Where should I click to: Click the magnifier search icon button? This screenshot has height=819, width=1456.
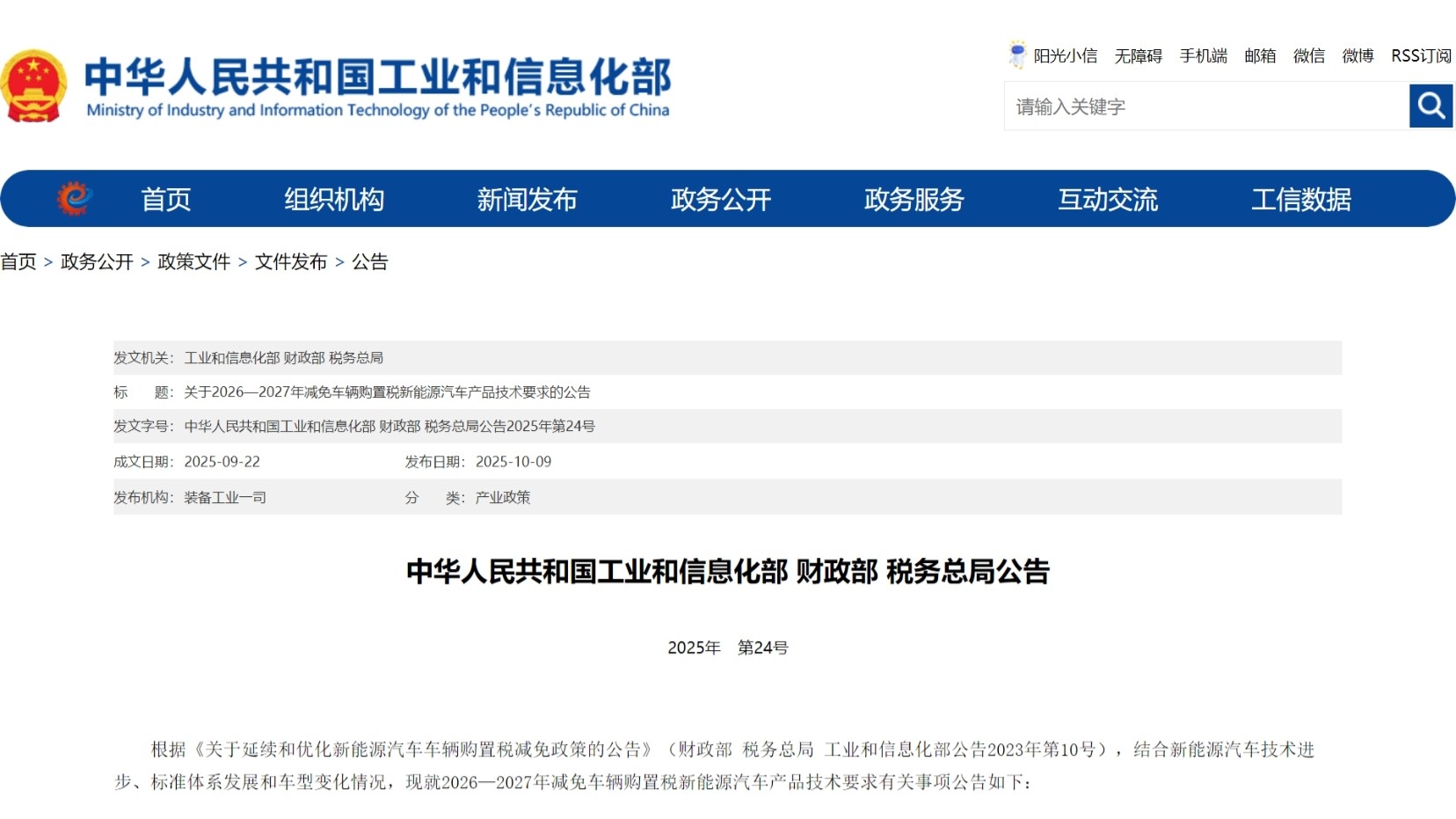(1431, 106)
